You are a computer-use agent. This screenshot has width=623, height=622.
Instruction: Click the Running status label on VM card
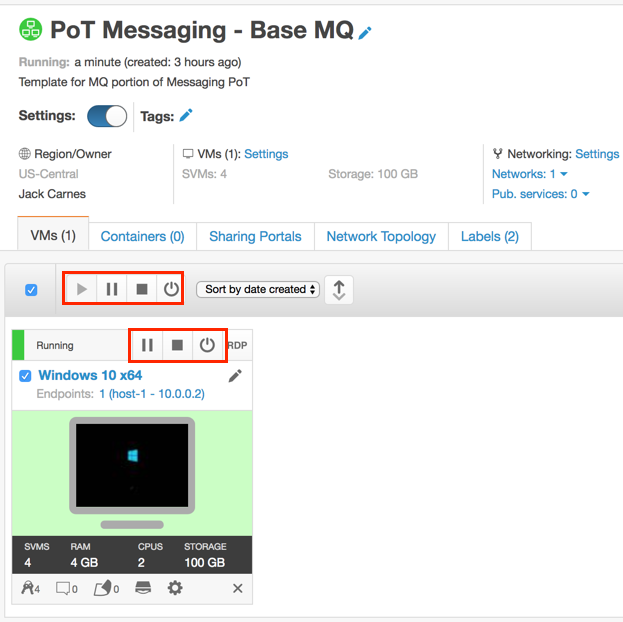tap(55, 345)
